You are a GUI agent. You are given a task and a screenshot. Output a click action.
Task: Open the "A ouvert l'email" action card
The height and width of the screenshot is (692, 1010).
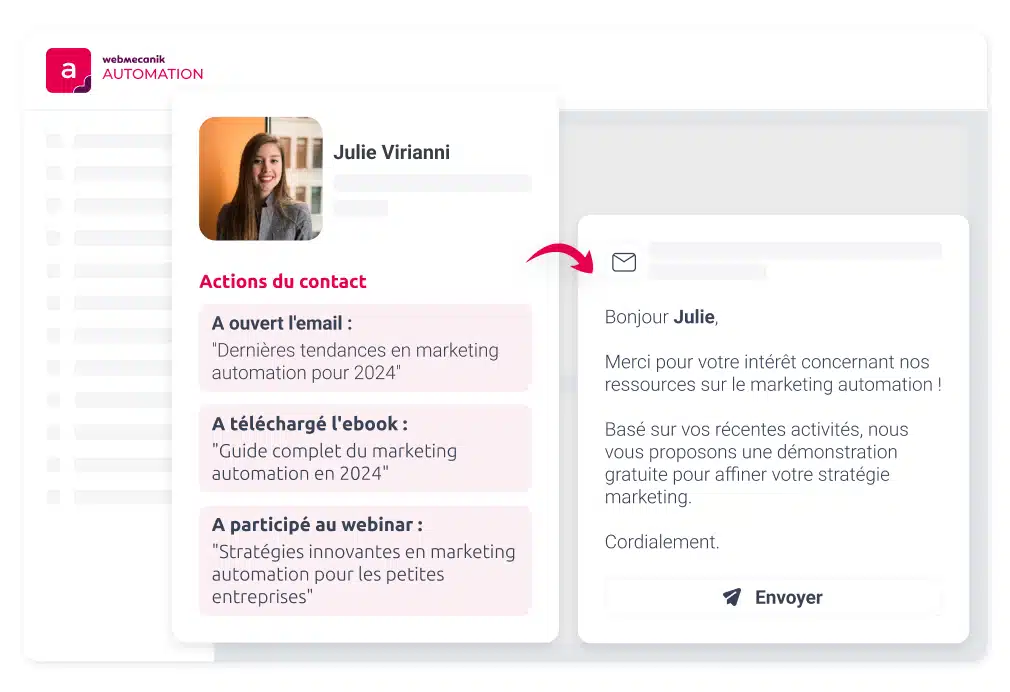[365, 348]
